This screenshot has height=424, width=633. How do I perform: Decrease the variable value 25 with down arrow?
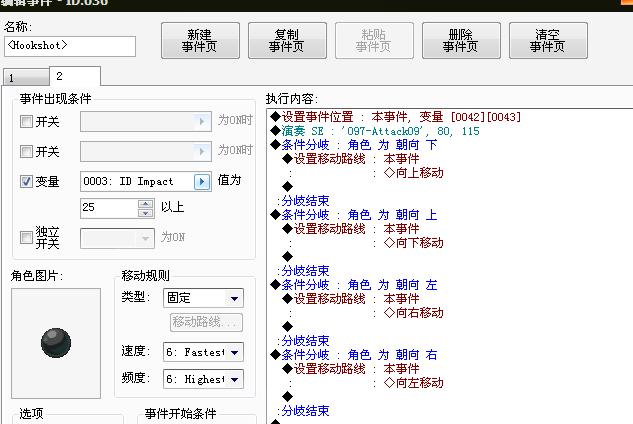145,213
